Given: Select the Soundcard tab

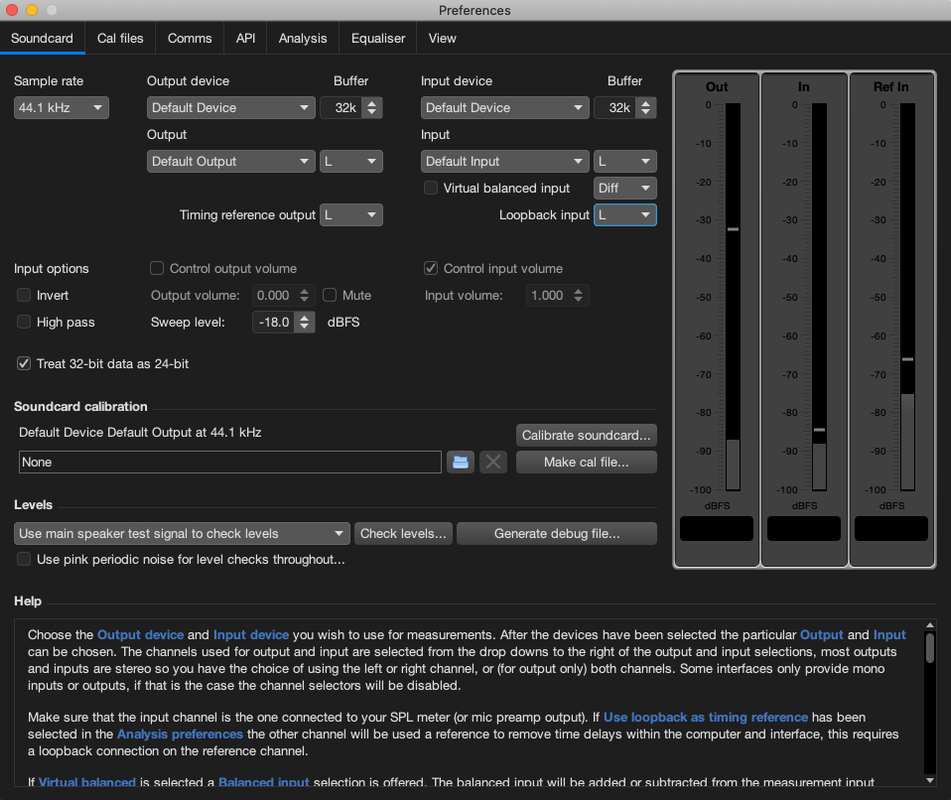Looking at the screenshot, I should [42, 38].
